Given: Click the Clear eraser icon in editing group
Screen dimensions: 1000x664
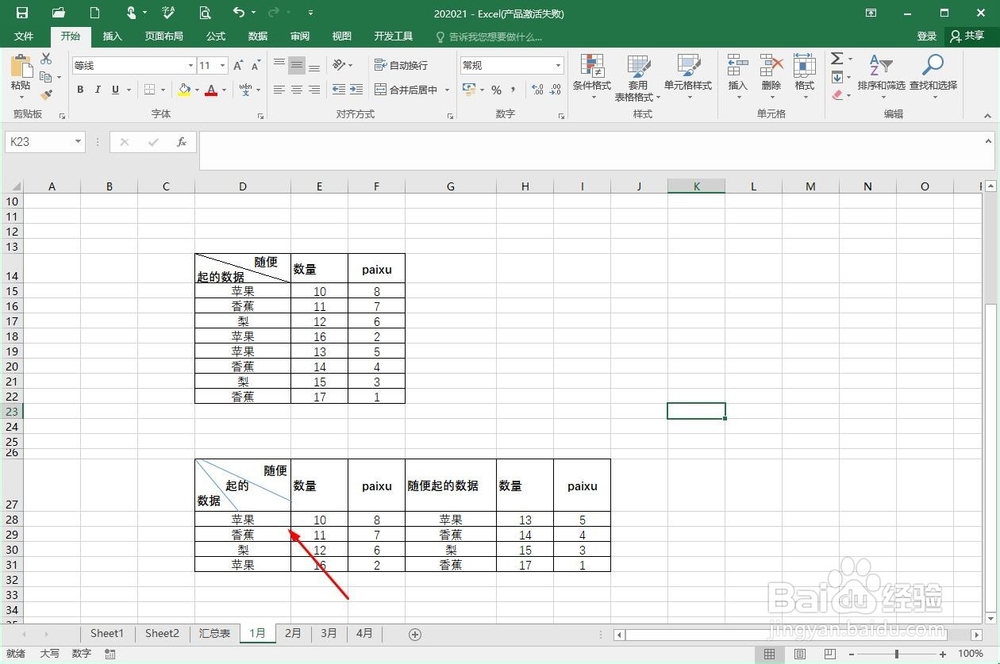Looking at the screenshot, I should tap(837, 95).
